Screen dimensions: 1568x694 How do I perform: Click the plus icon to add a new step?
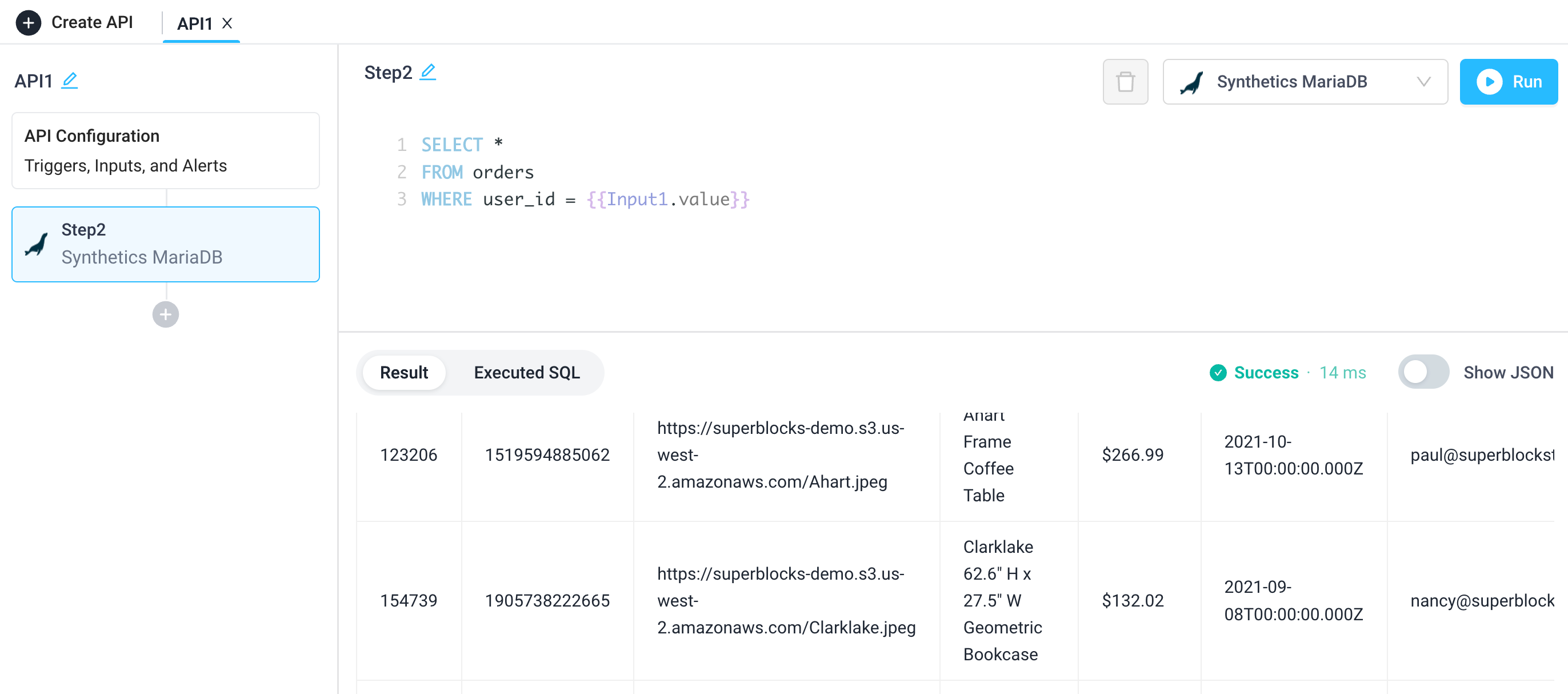pos(165,314)
